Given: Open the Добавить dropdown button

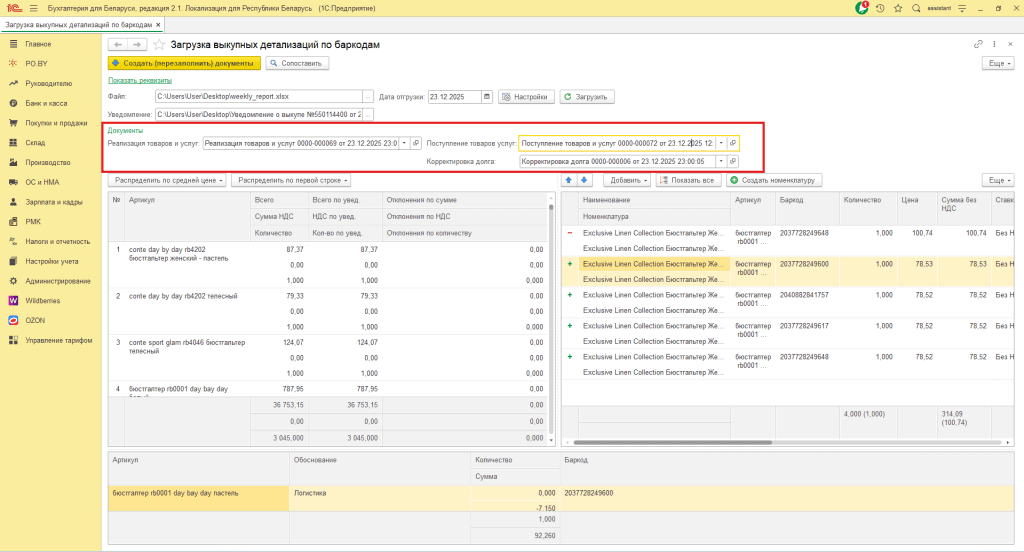Looking at the screenshot, I should pyautogui.click(x=627, y=180).
